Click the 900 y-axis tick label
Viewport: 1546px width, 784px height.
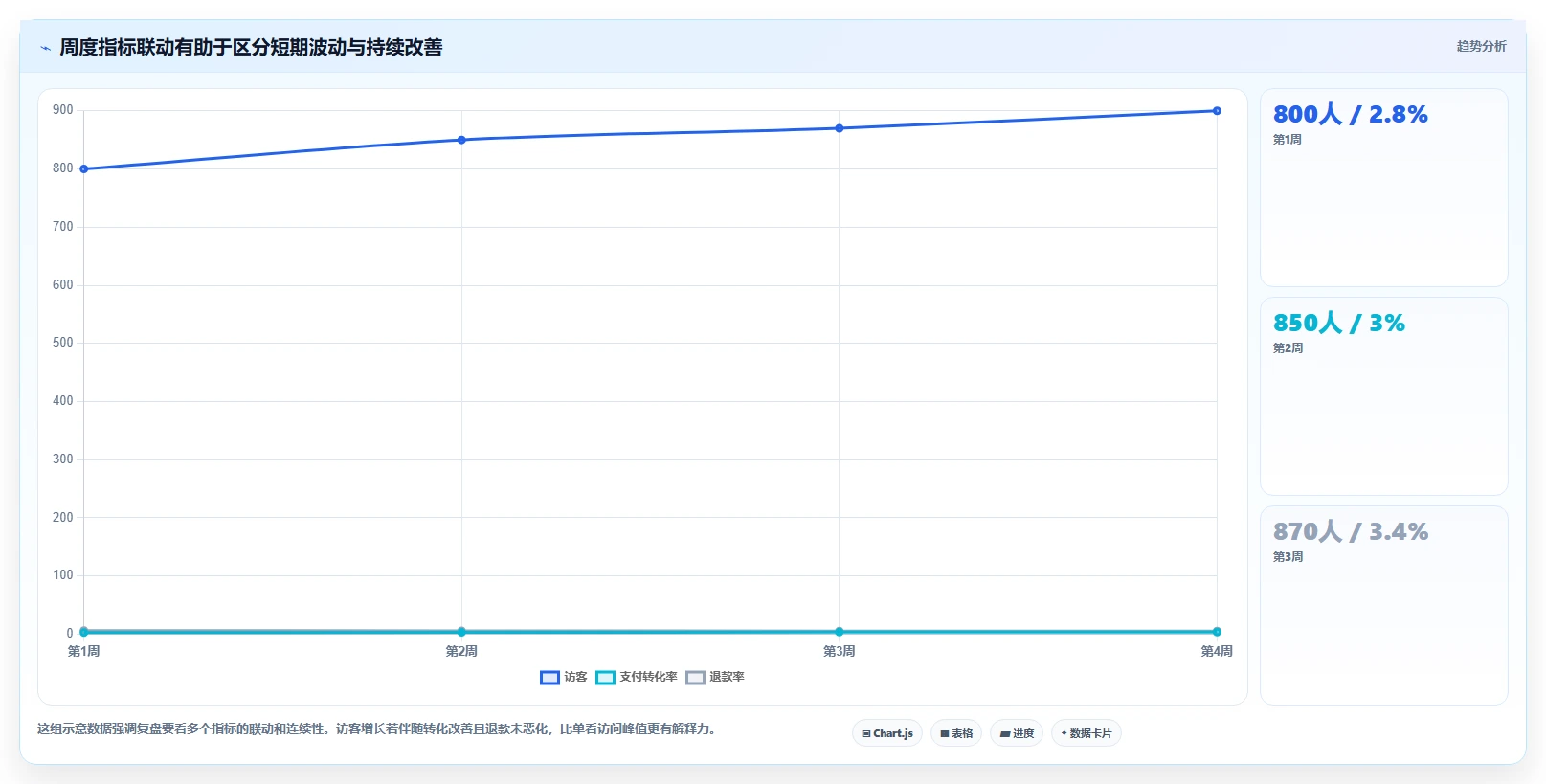[x=63, y=110]
